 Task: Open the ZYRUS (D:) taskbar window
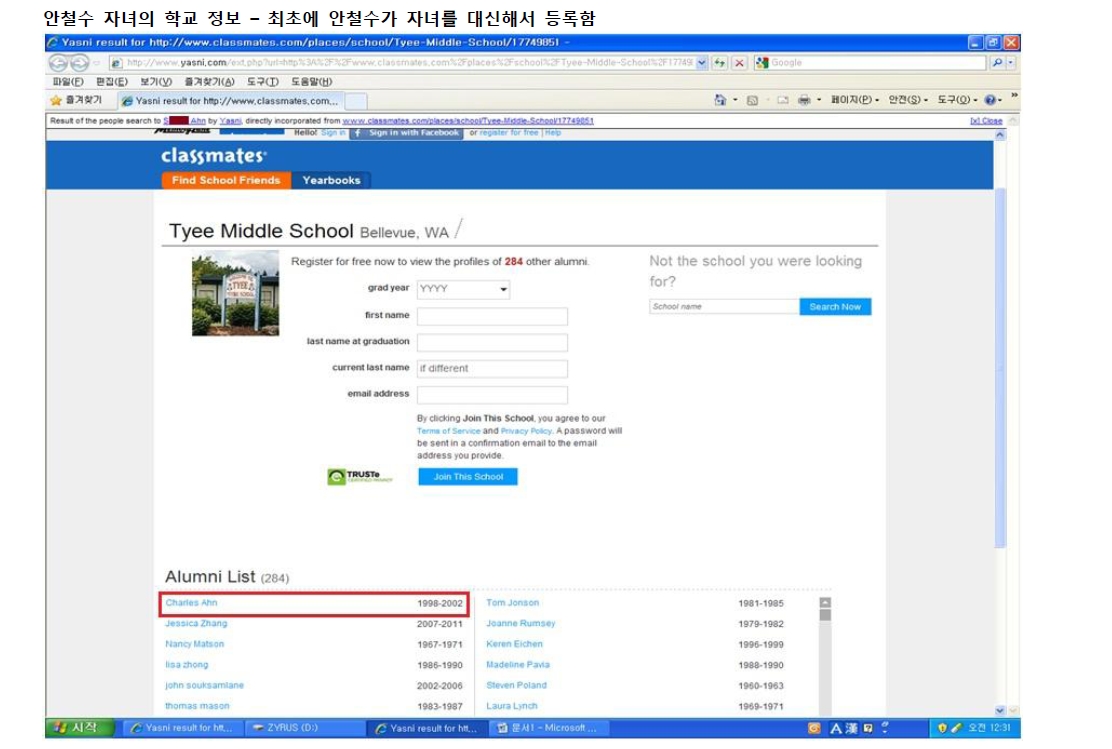304,728
